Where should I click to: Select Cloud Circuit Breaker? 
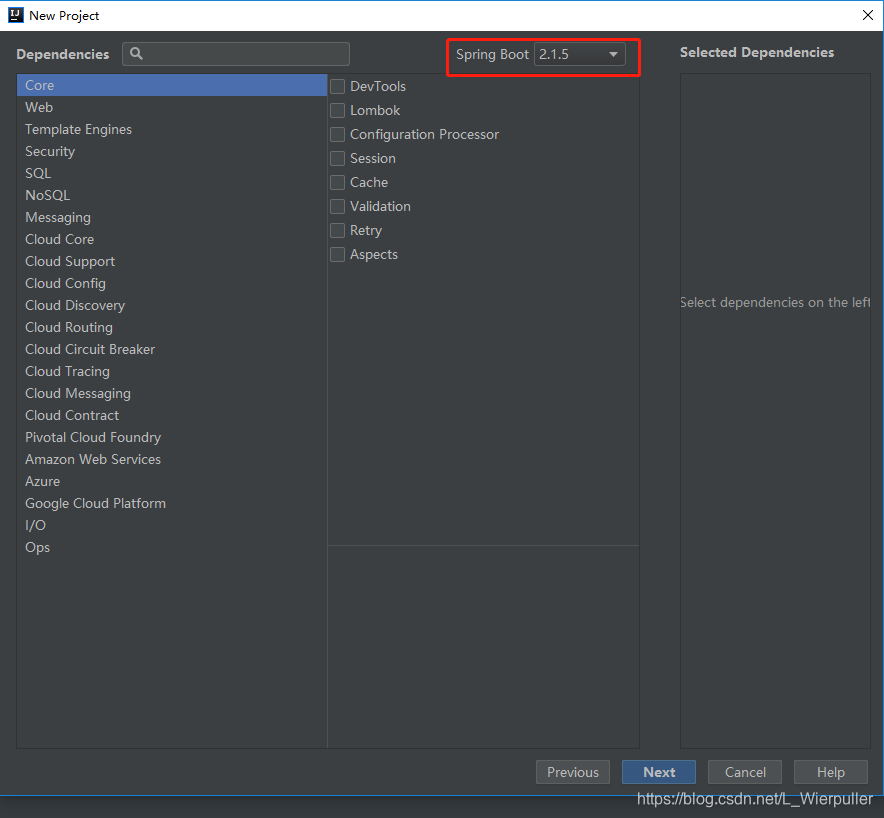(172, 349)
